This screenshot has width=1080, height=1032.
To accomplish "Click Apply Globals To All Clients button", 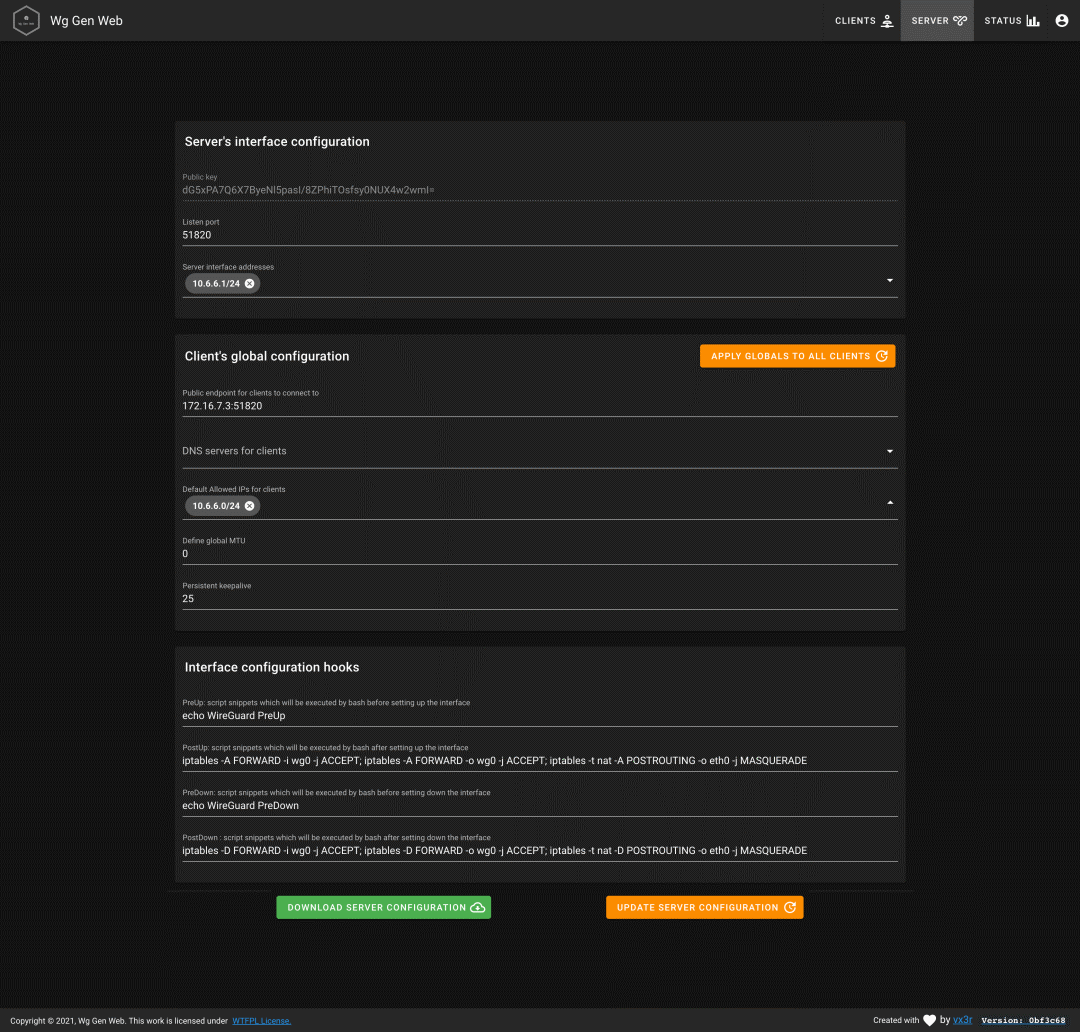I will [x=798, y=356].
